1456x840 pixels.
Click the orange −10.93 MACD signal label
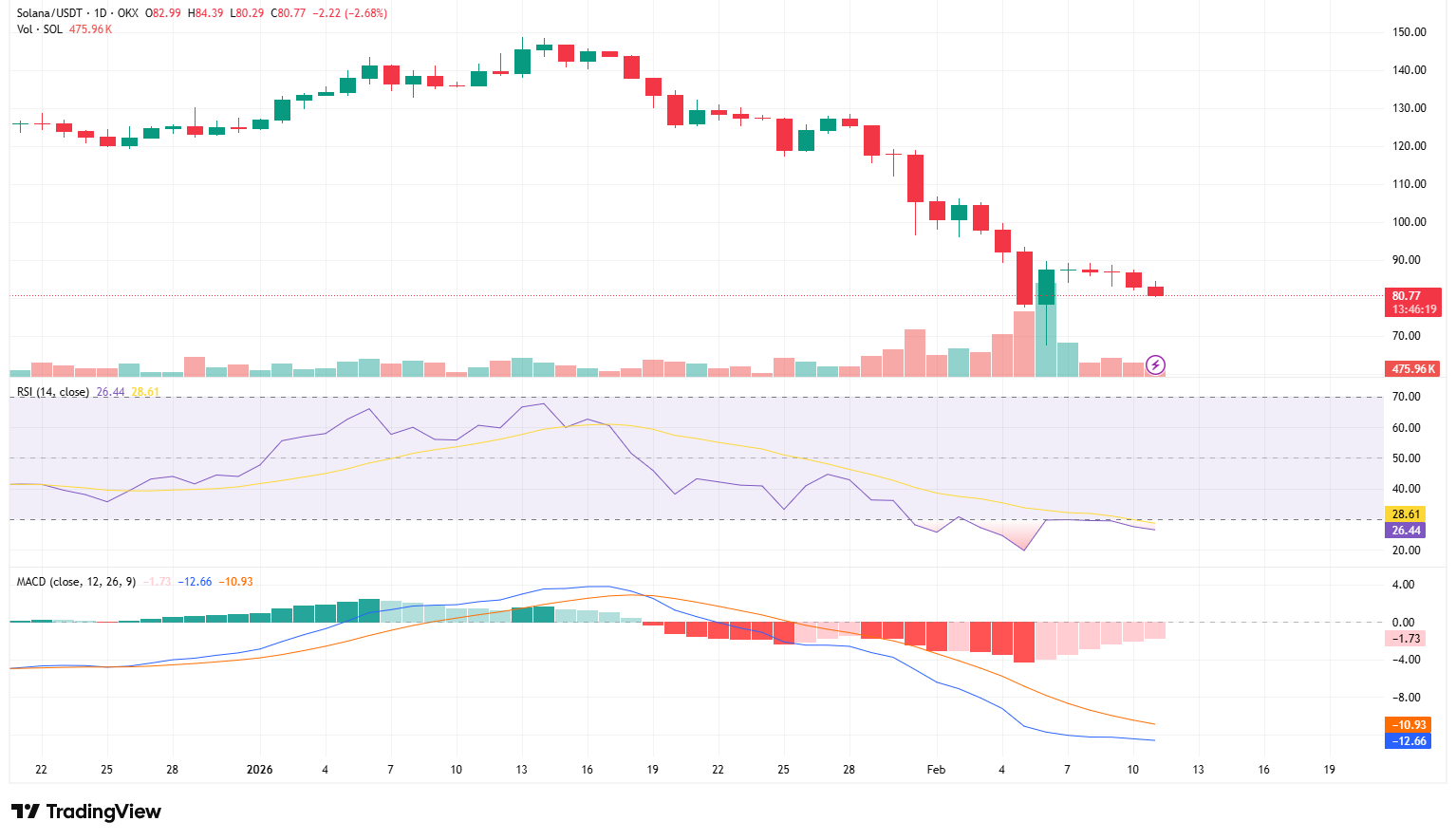pos(1409,724)
